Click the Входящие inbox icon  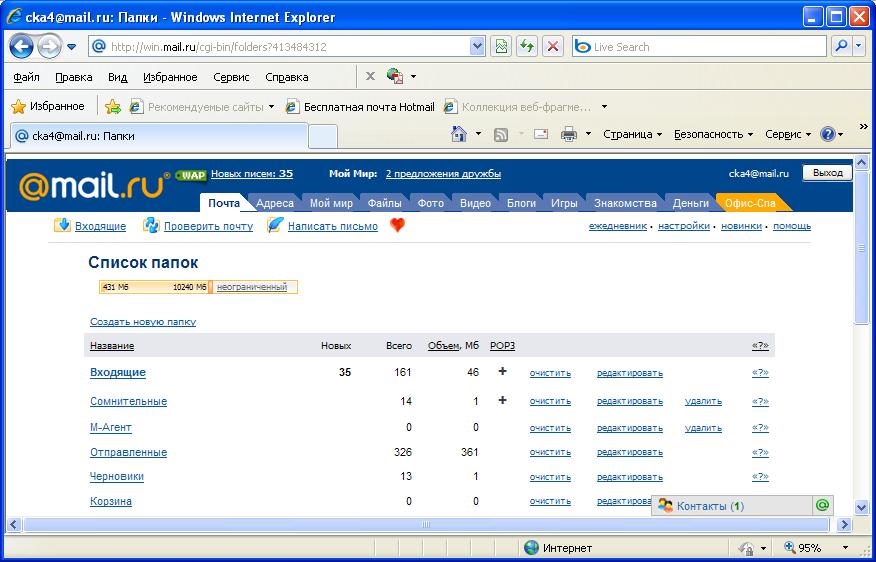63,225
